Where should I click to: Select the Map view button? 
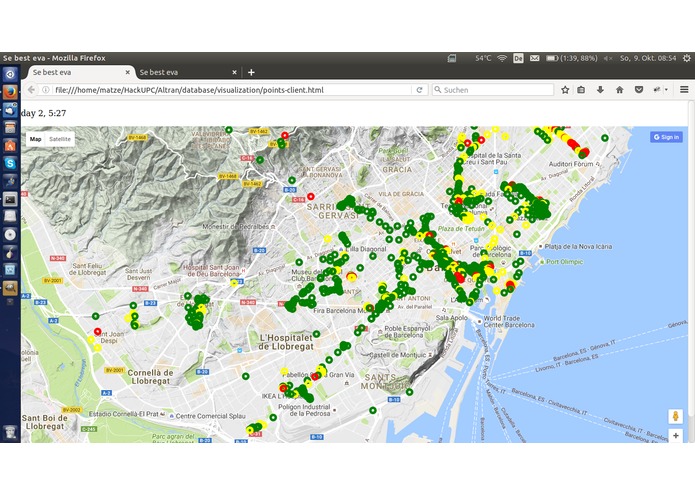click(35, 139)
